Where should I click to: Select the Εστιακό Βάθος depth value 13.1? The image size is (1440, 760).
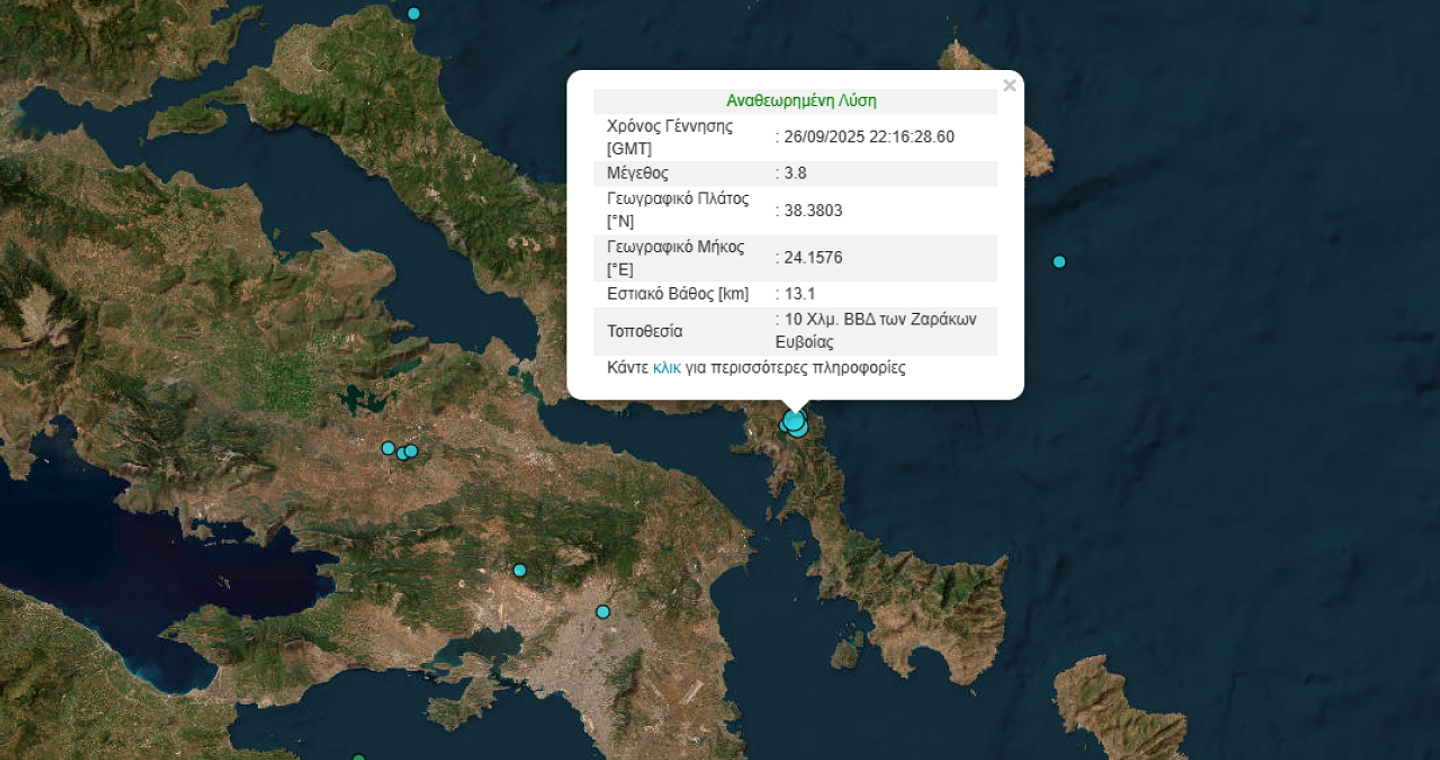pos(794,293)
